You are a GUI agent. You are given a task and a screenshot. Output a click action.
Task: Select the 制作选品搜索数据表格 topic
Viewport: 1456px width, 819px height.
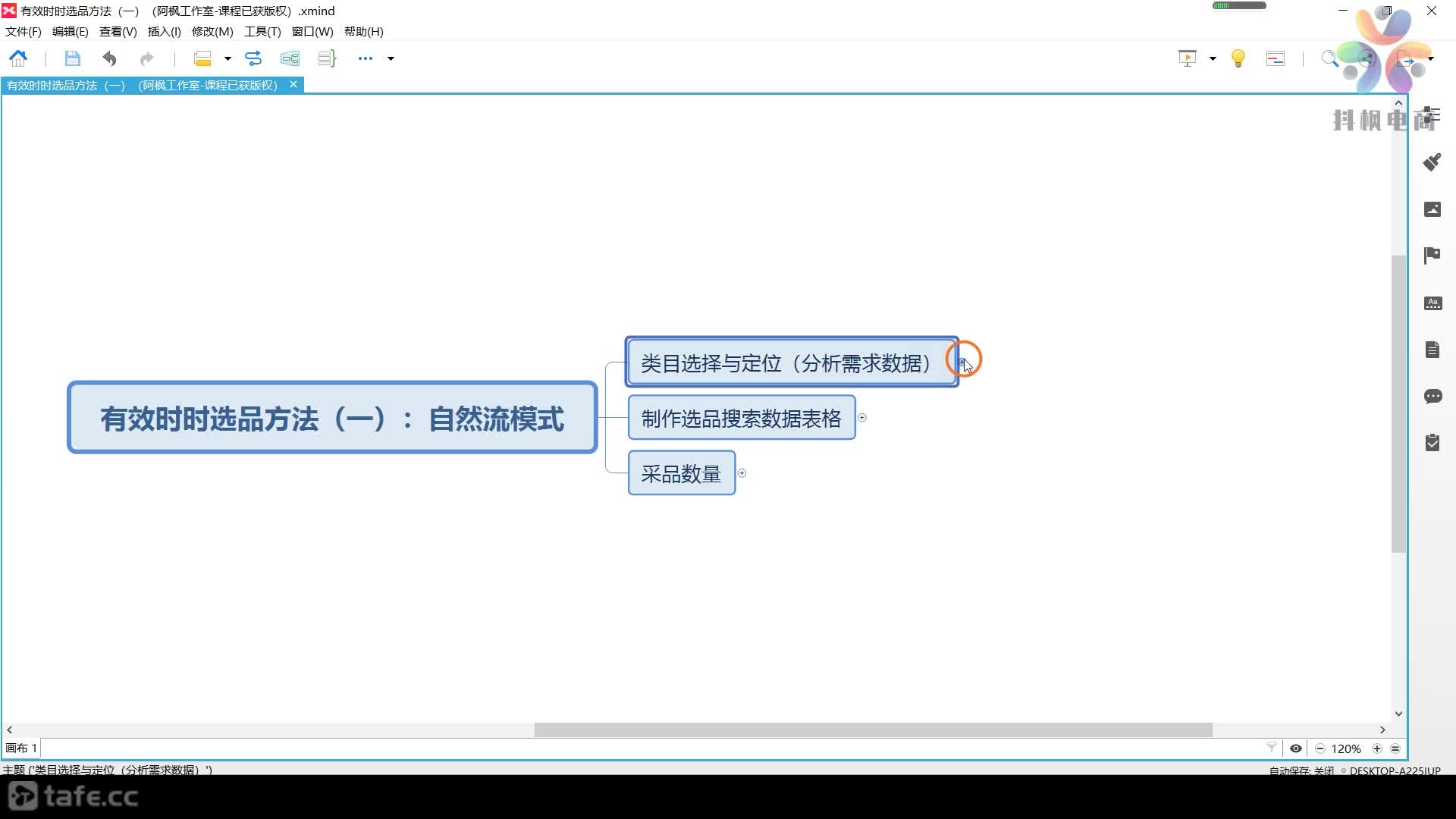741,418
